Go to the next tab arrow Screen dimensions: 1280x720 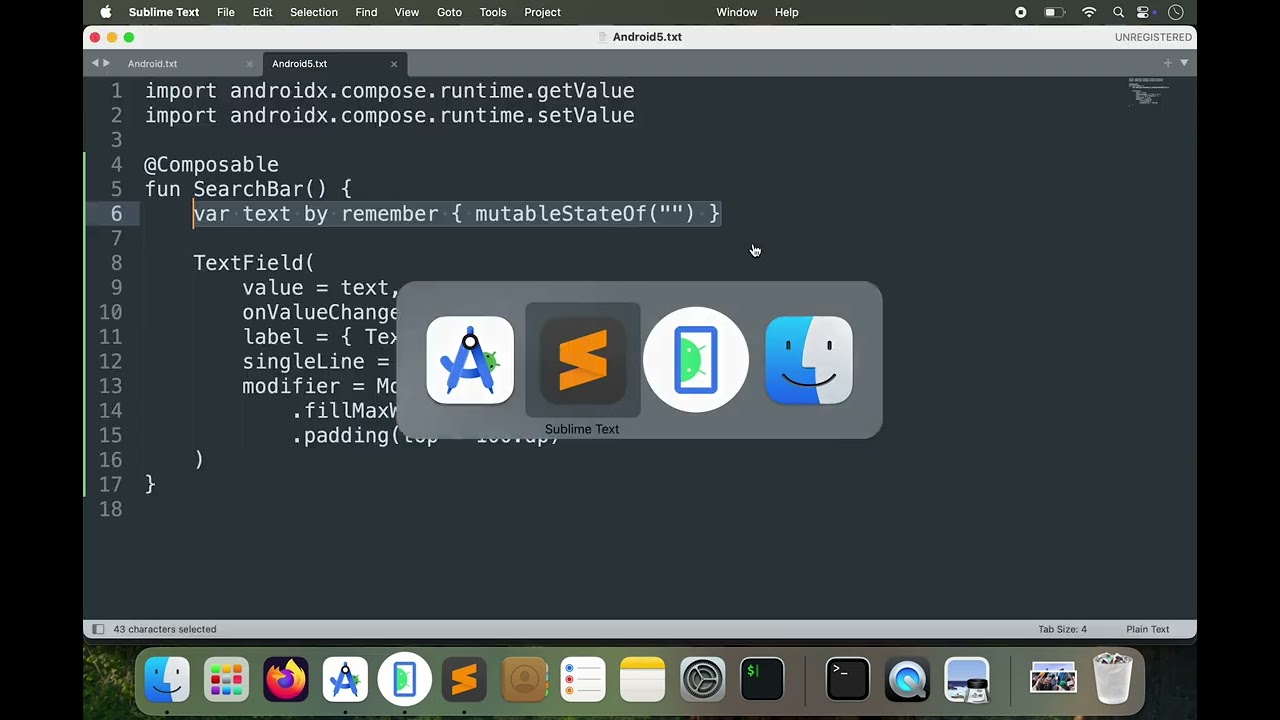106,63
